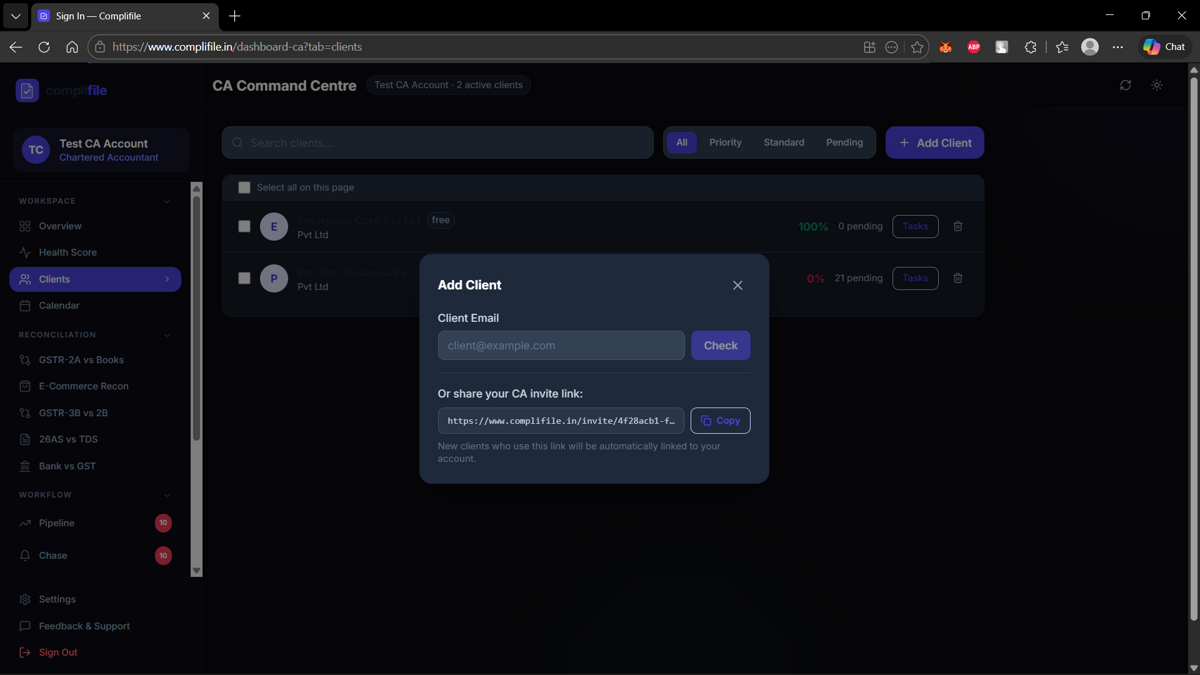Tick Select all on this page checkbox

244,187
